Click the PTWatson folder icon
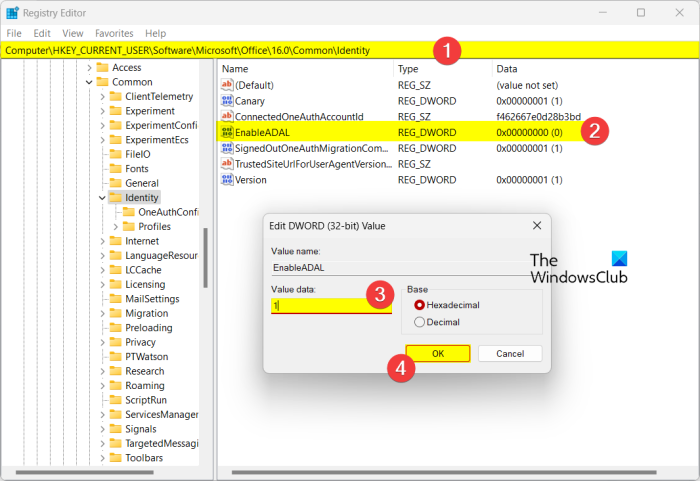700x481 pixels. click(x=116, y=356)
